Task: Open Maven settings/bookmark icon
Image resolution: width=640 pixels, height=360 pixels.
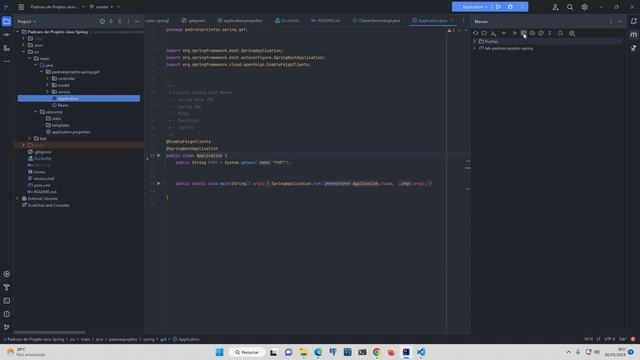Action: pyautogui.click(x=560, y=33)
